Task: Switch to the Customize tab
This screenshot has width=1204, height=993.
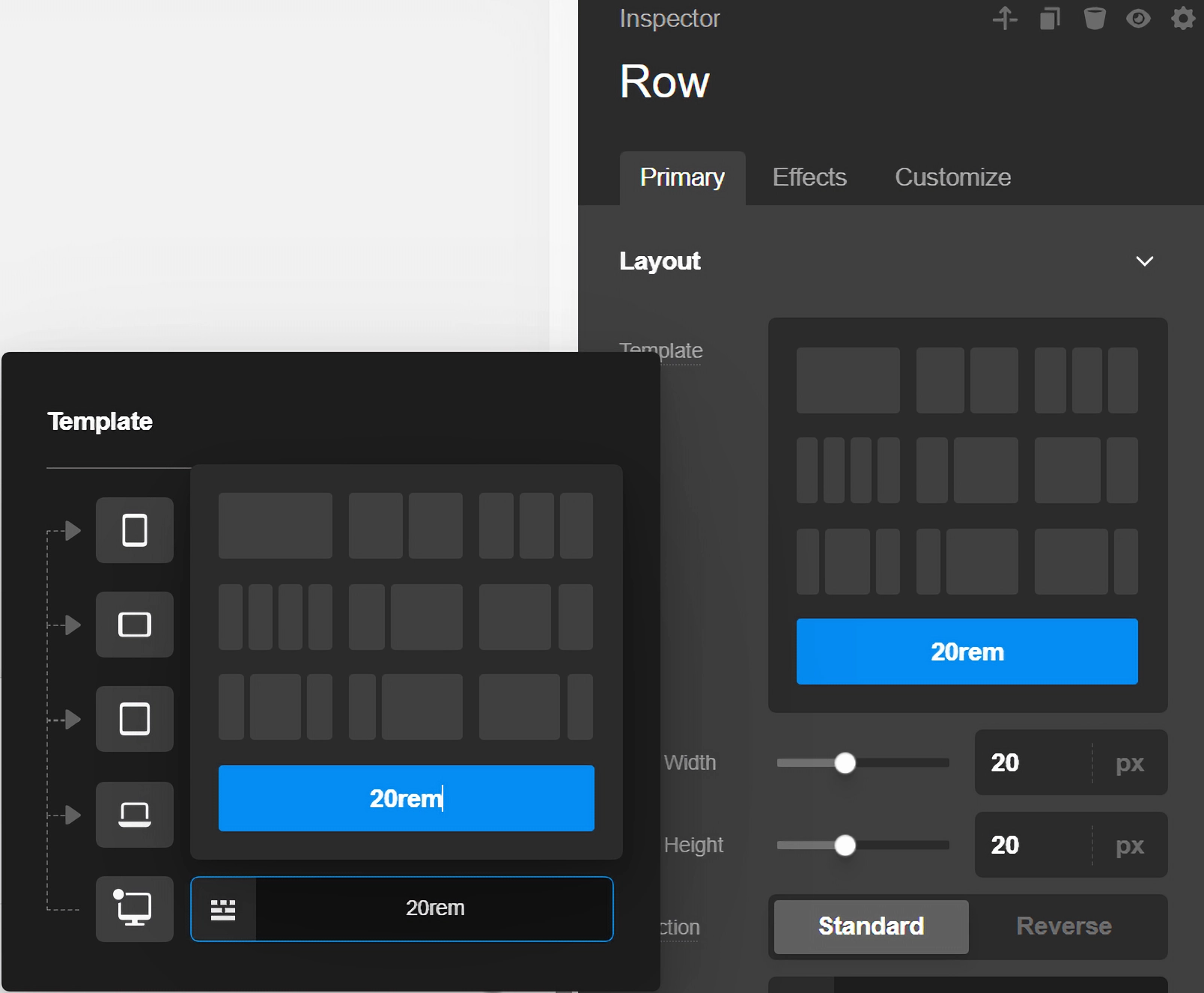Action: (952, 177)
